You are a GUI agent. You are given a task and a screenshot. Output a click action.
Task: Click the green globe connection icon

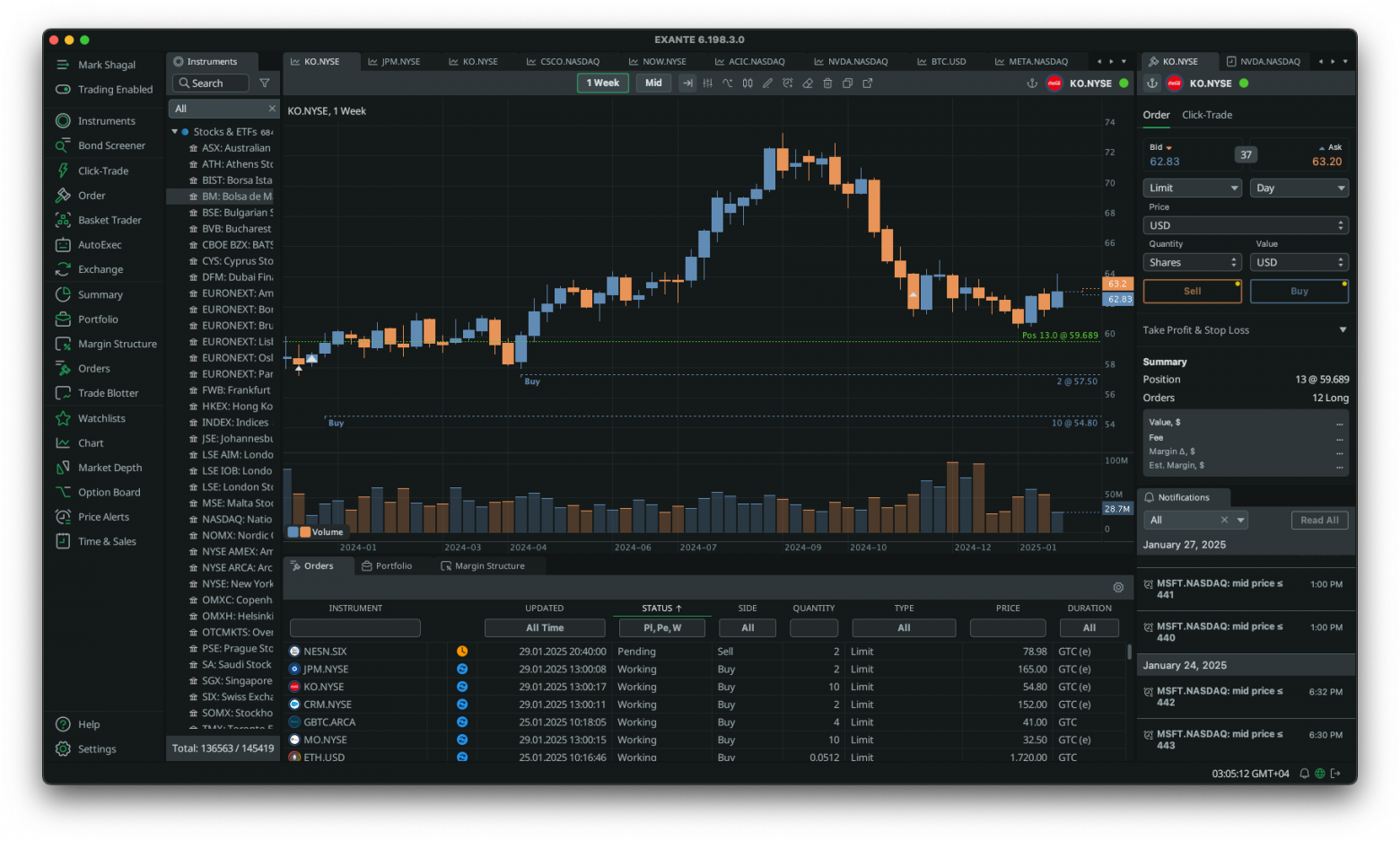coord(1320,774)
